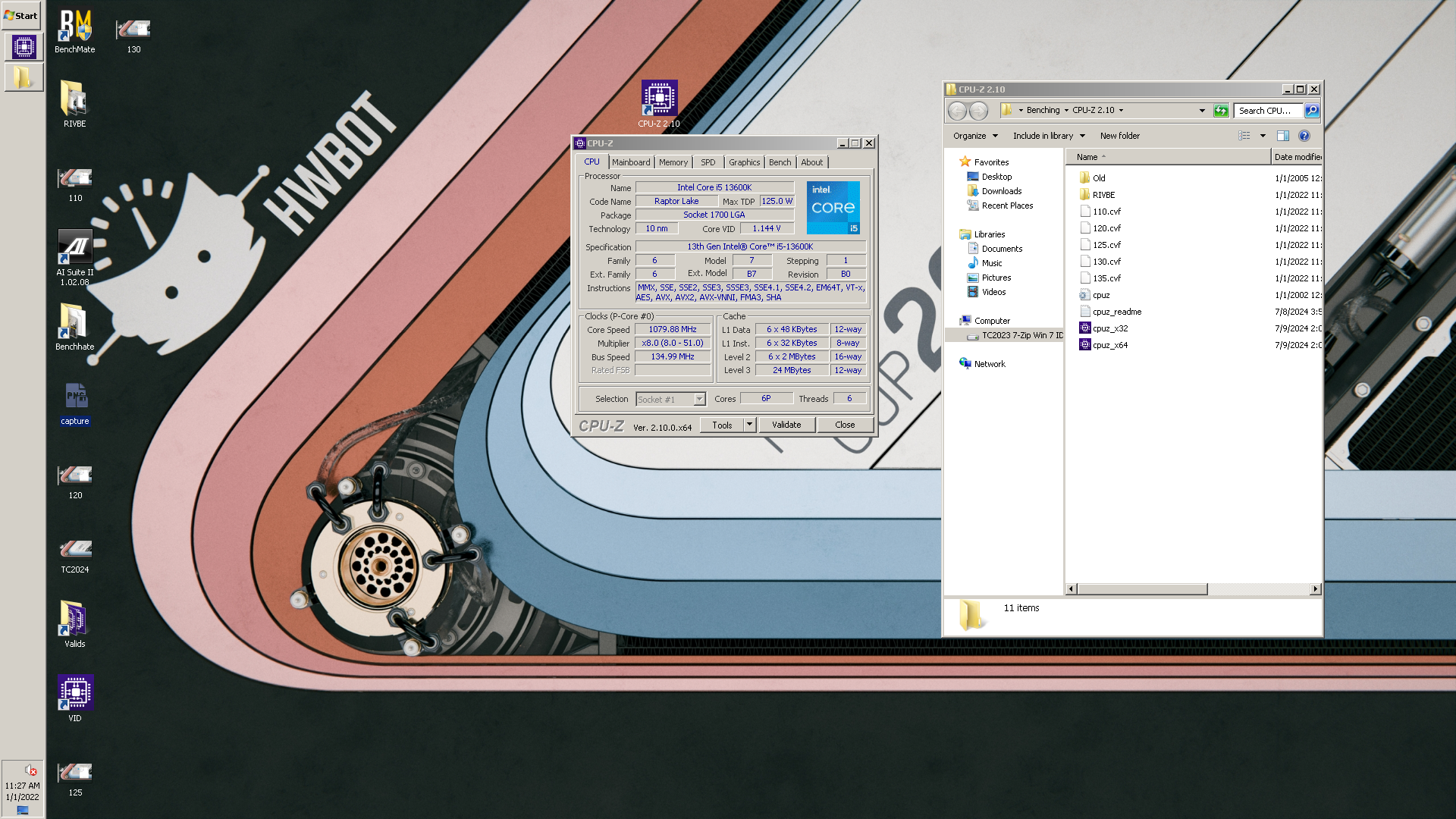Click the Search CPU... input field
Viewport: 1456px width, 819px height.
tap(1268, 111)
